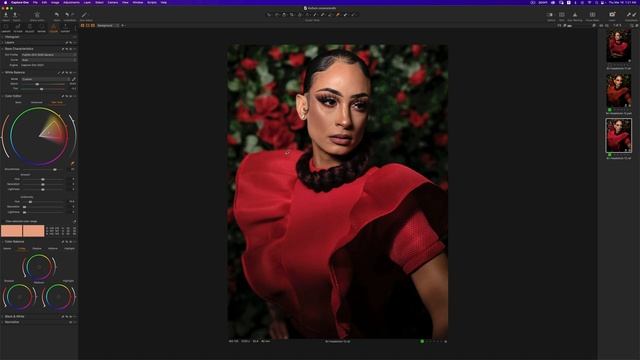Collapse the White Balance panel

15,72
